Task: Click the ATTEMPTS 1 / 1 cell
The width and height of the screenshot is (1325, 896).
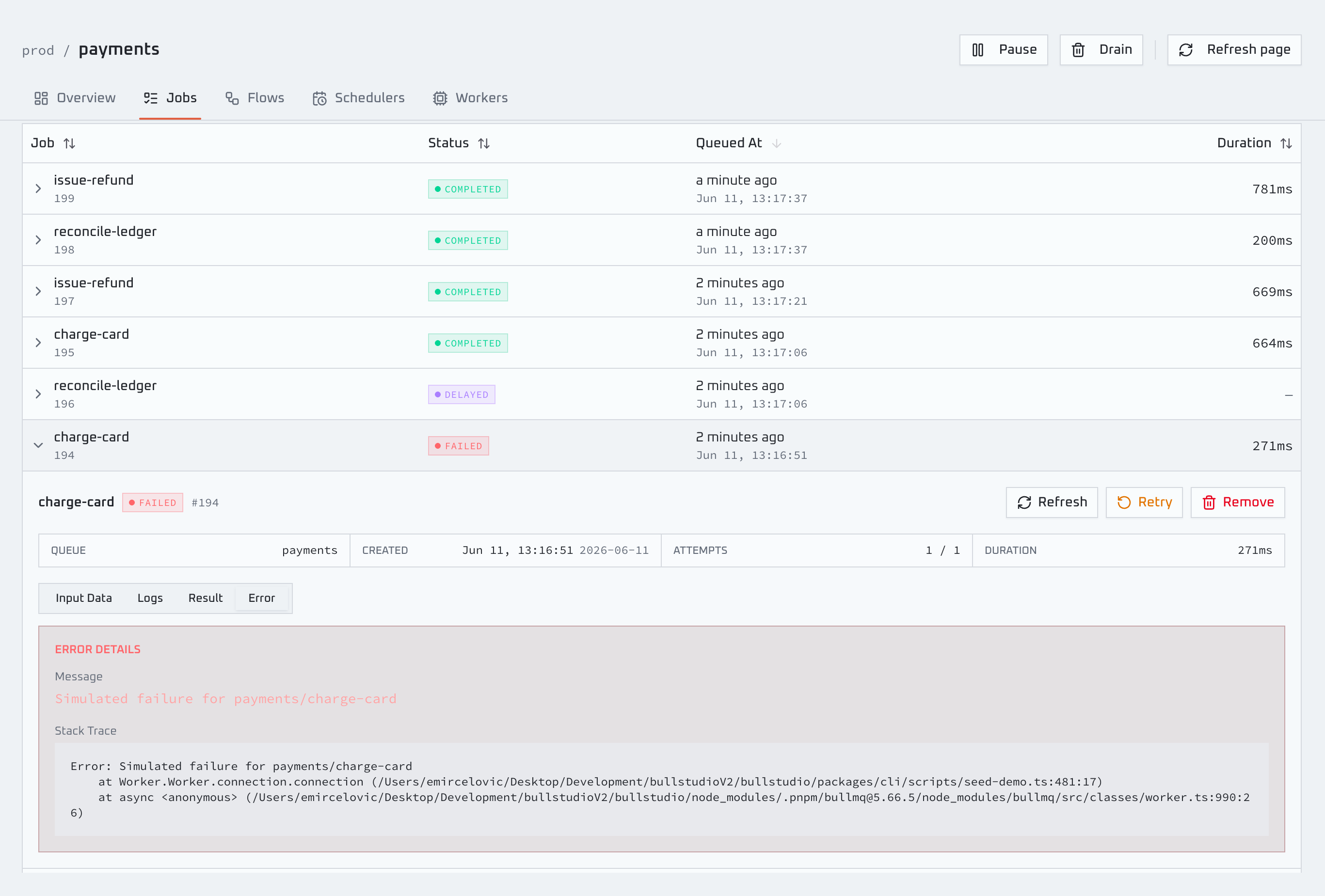Action: point(816,550)
